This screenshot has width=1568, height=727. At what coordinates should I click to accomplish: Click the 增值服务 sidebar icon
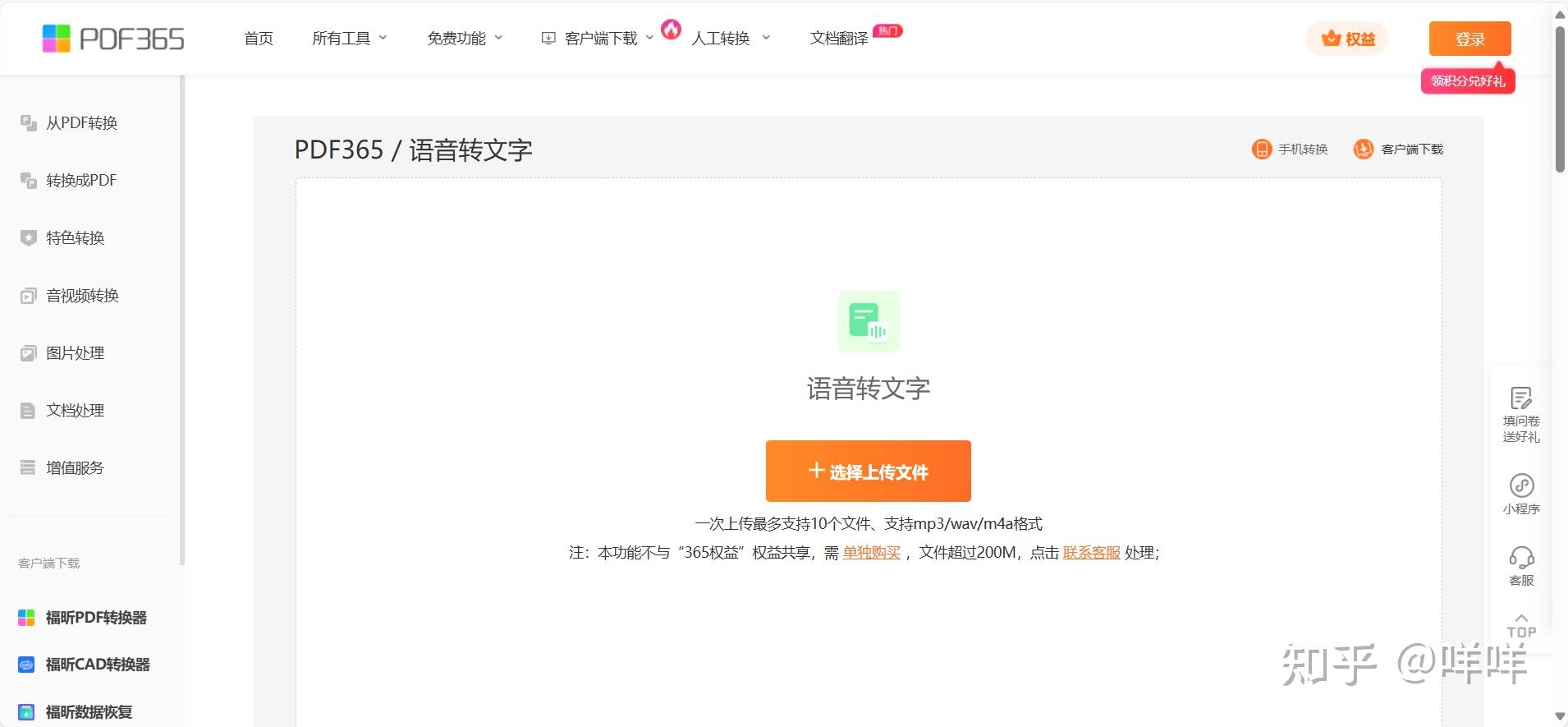coord(29,468)
